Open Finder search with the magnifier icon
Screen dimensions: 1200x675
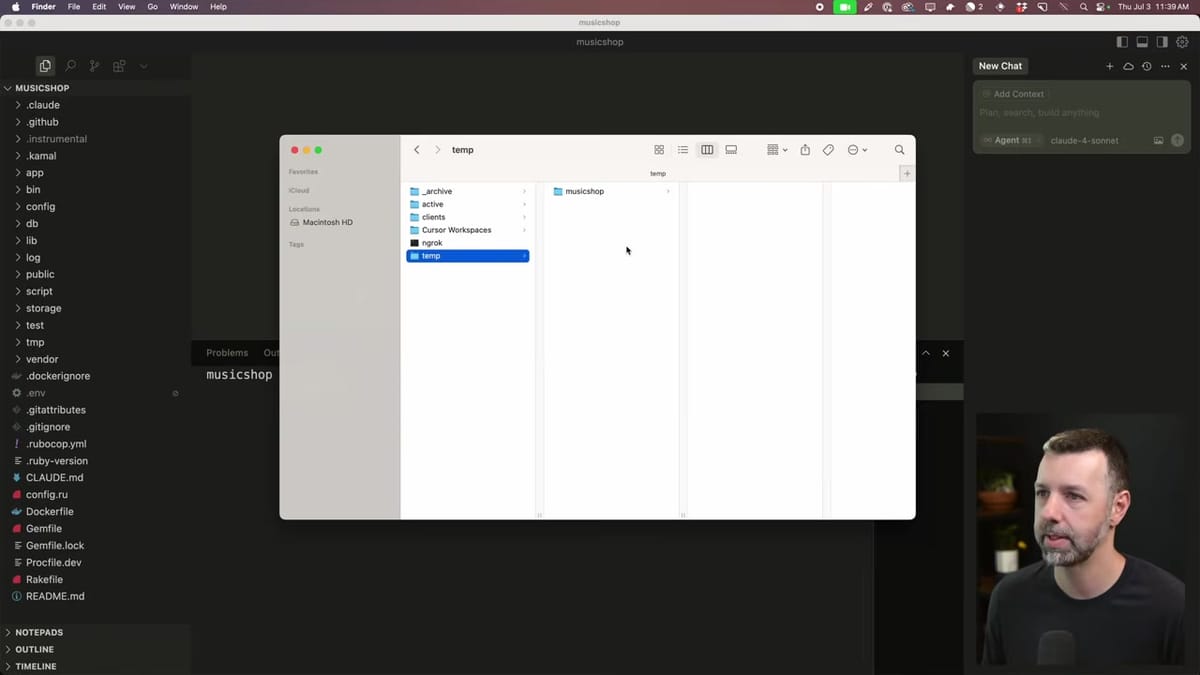pyautogui.click(x=899, y=149)
